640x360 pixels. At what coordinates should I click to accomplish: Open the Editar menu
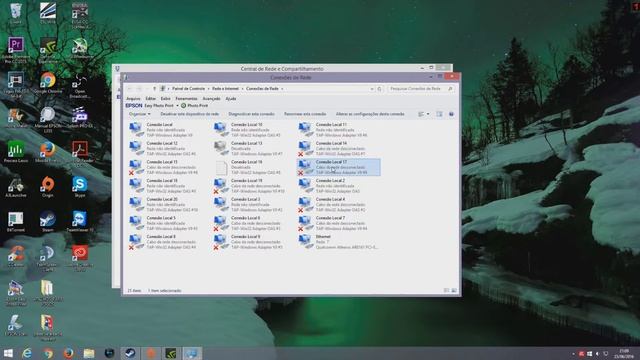click(151, 99)
